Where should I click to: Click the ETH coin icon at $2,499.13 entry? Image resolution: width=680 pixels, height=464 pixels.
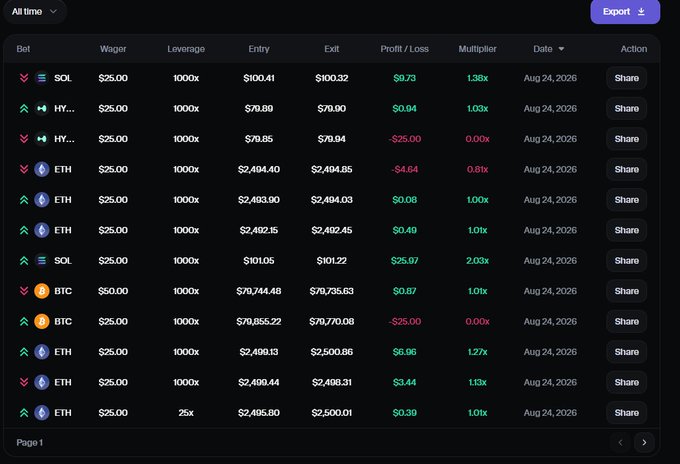(42, 352)
